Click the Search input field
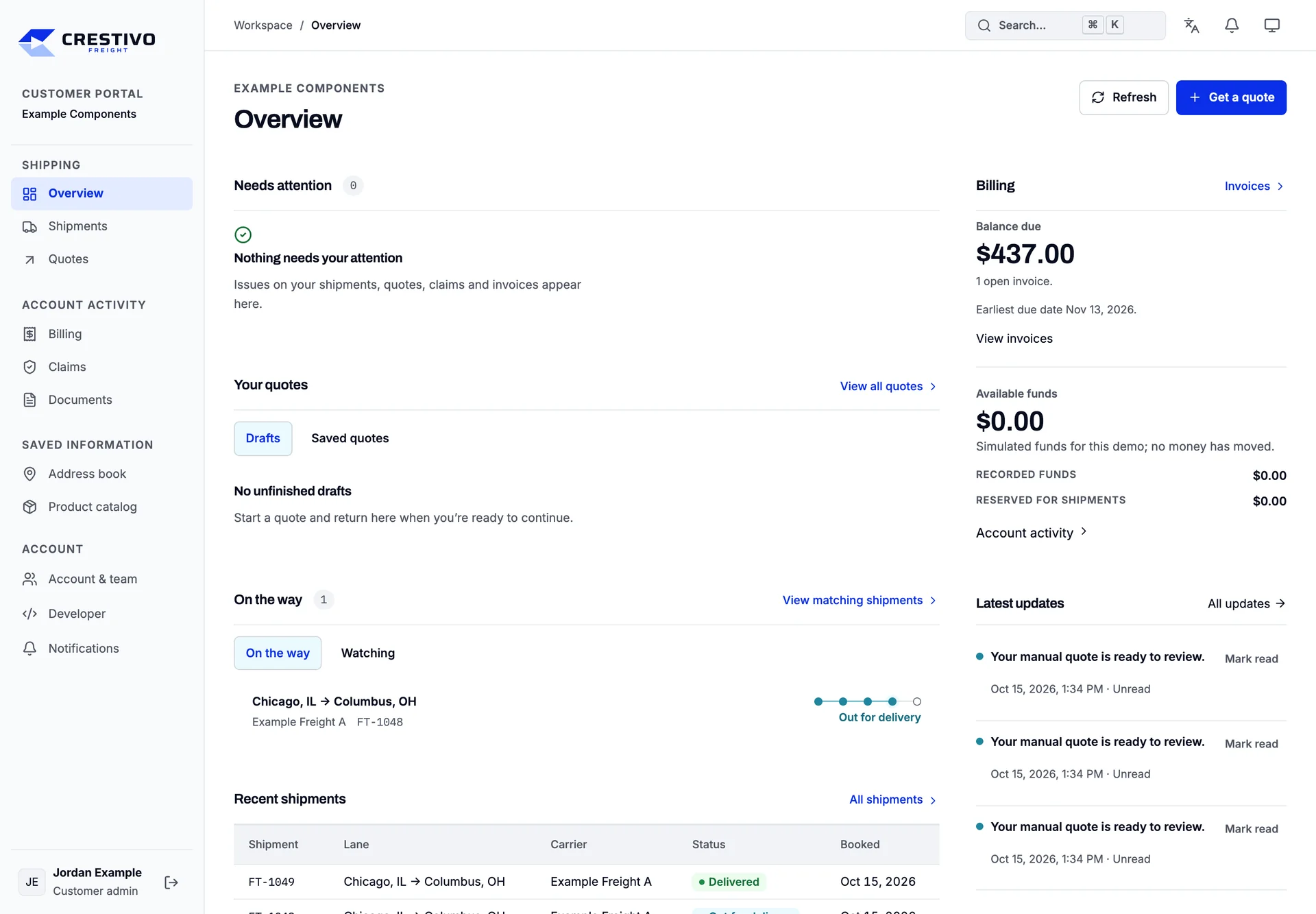The image size is (1316, 914). coord(1064,25)
